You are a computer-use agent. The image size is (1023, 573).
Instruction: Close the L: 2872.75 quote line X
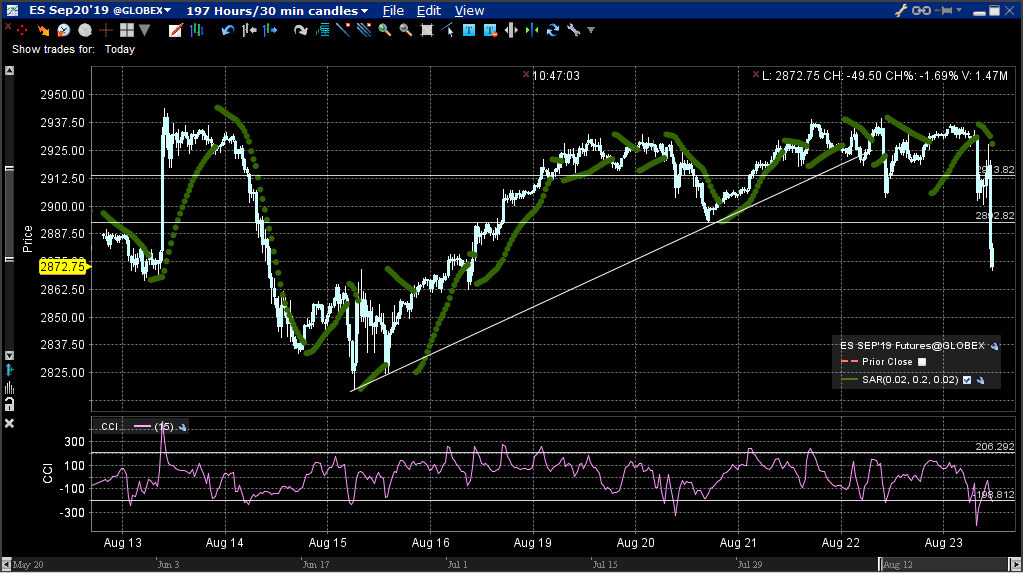point(756,74)
